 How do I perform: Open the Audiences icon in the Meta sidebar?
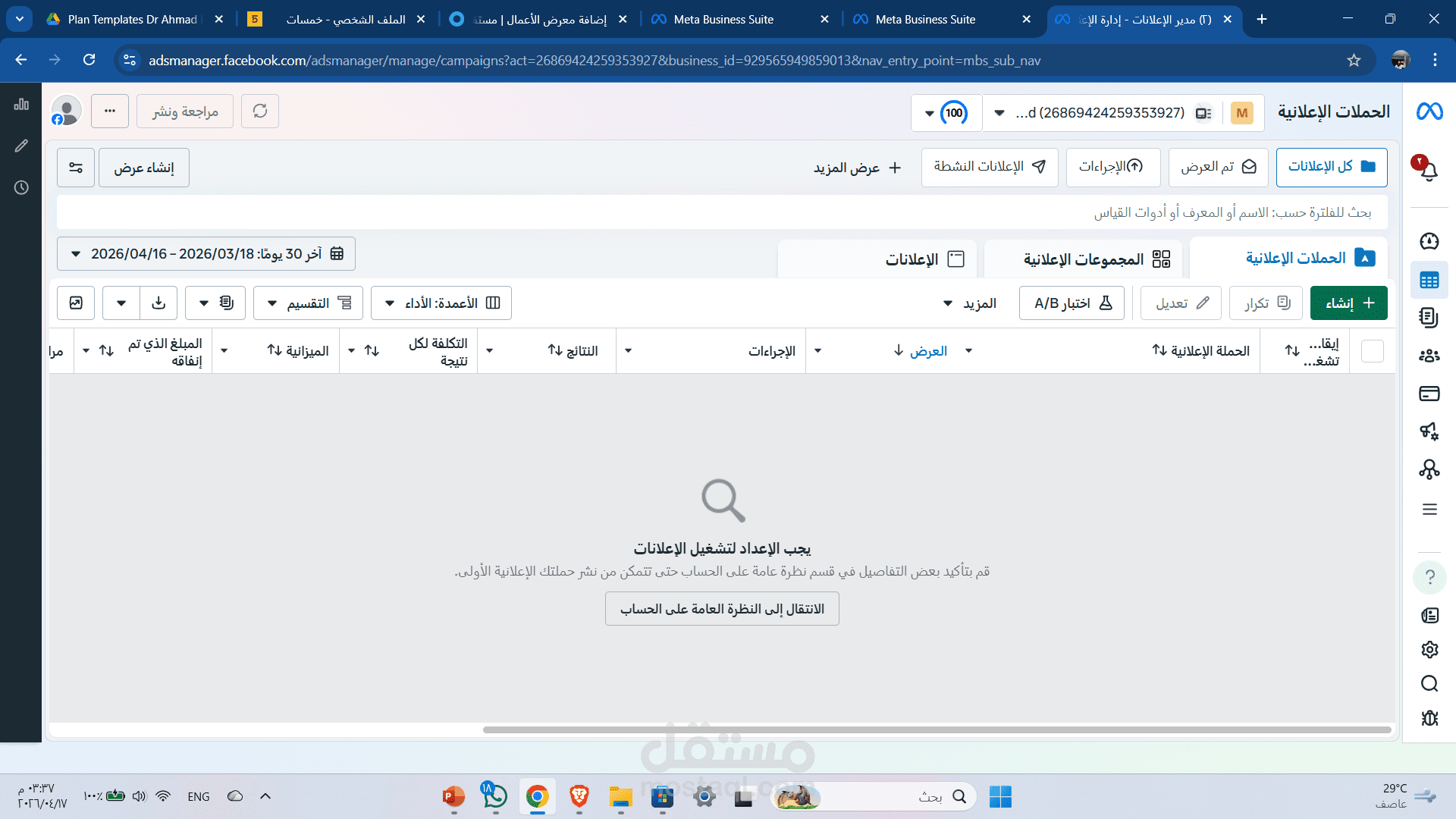tap(1429, 354)
